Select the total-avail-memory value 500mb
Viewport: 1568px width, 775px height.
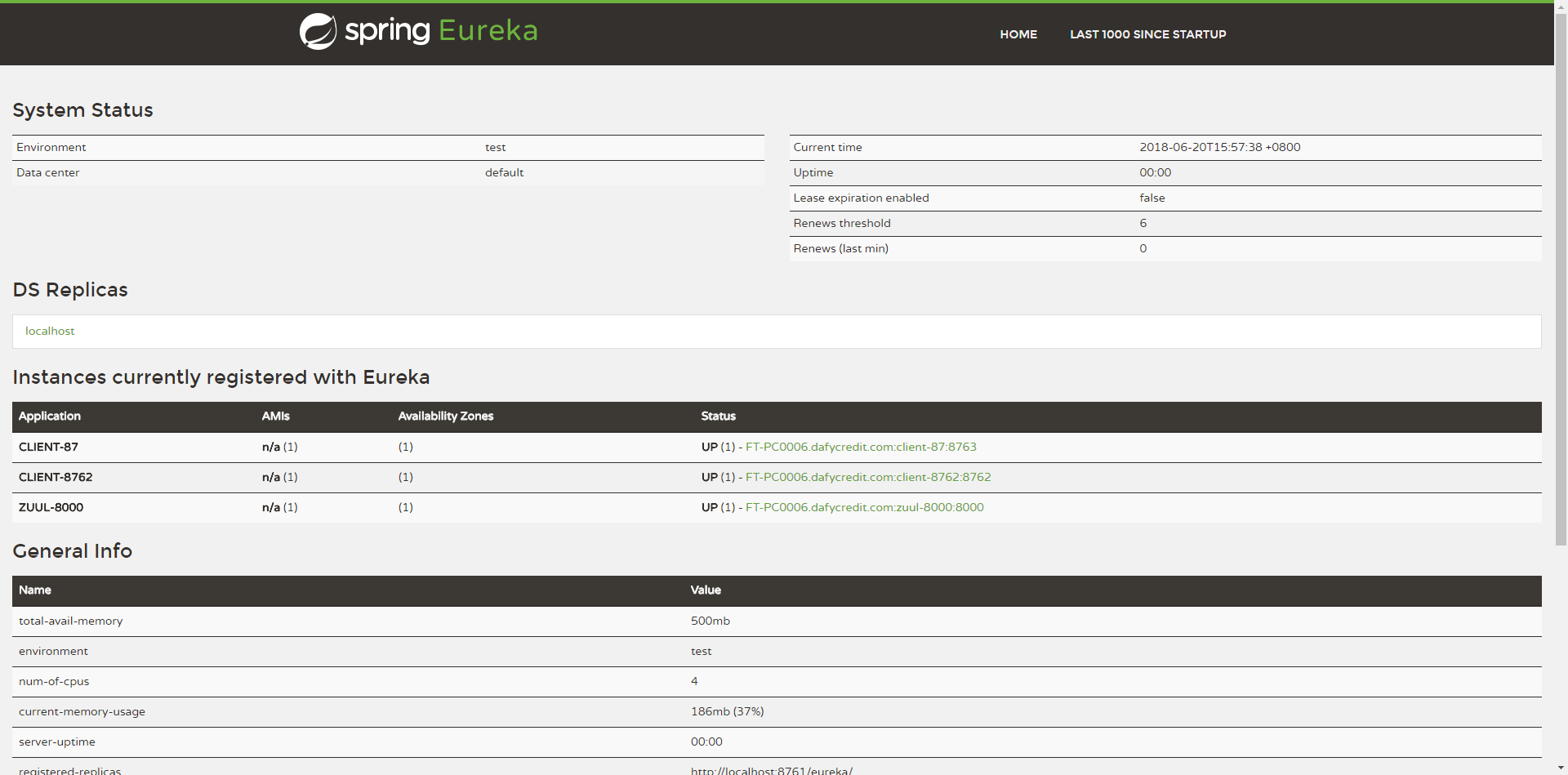(710, 621)
